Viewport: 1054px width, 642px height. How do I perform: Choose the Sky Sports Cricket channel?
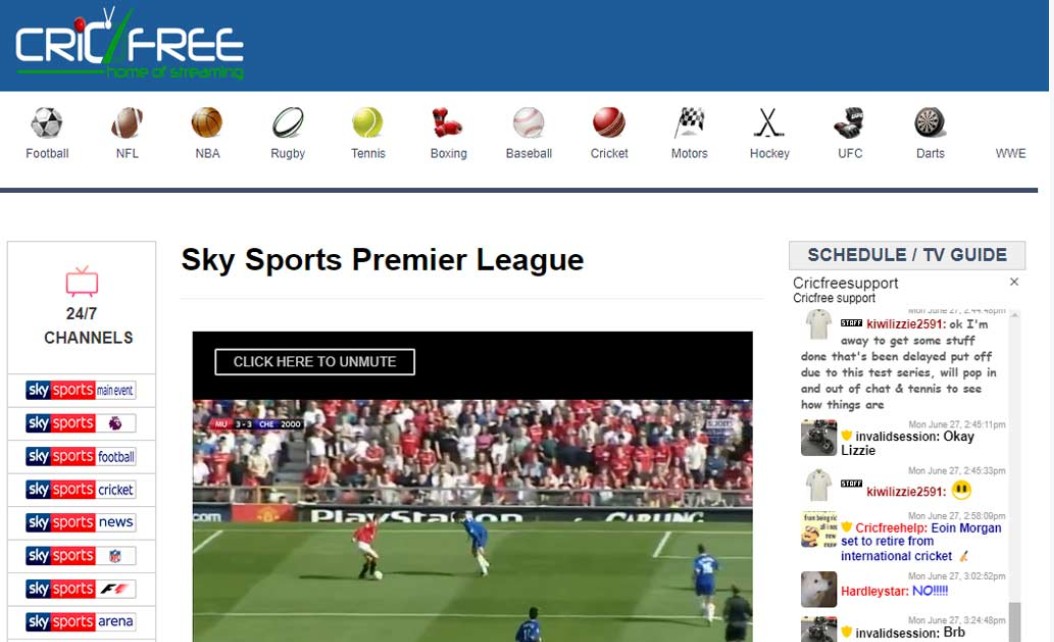point(81,489)
